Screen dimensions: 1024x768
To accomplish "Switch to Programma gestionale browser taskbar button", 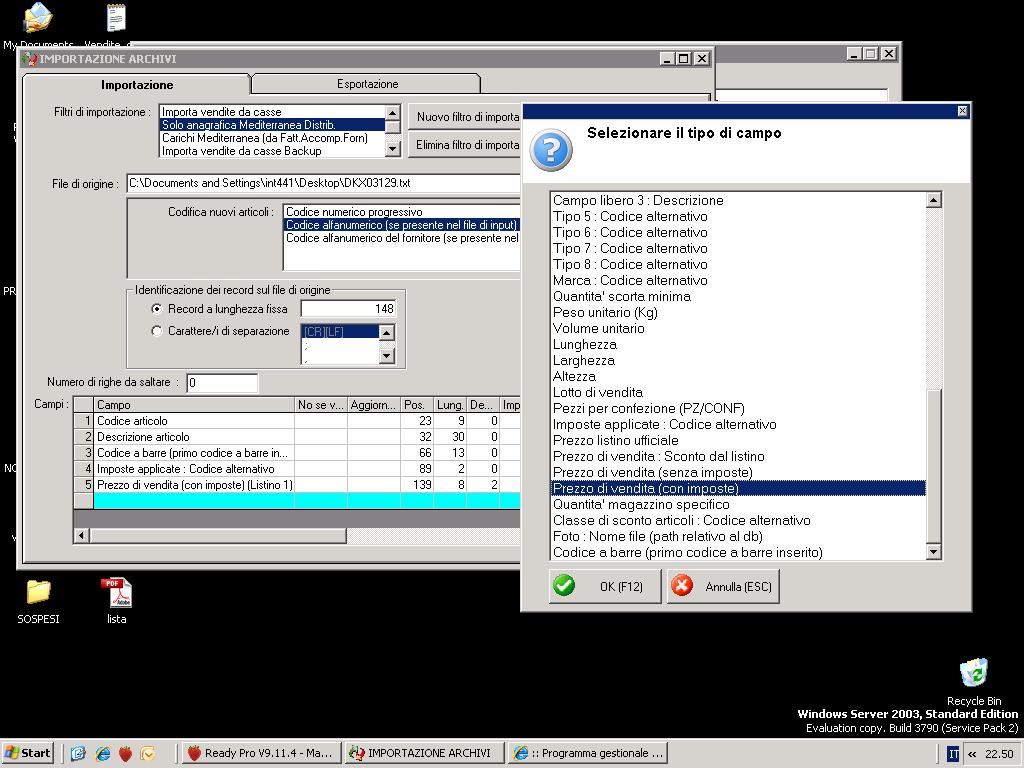I will point(588,754).
